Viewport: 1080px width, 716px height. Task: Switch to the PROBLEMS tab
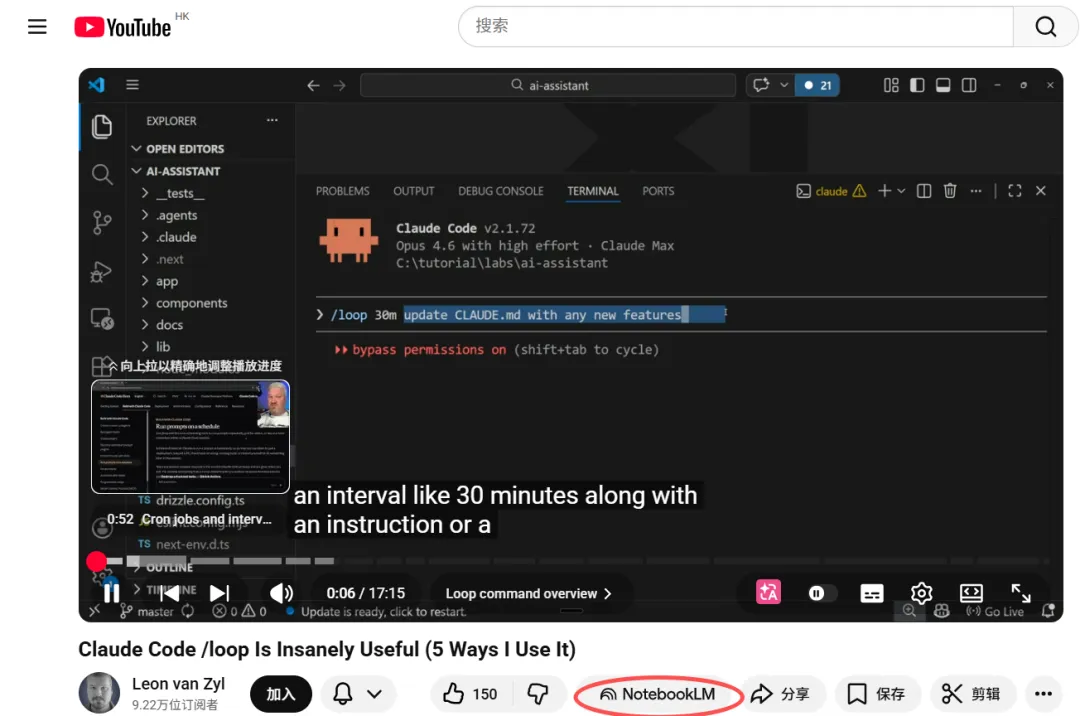tap(342, 191)
